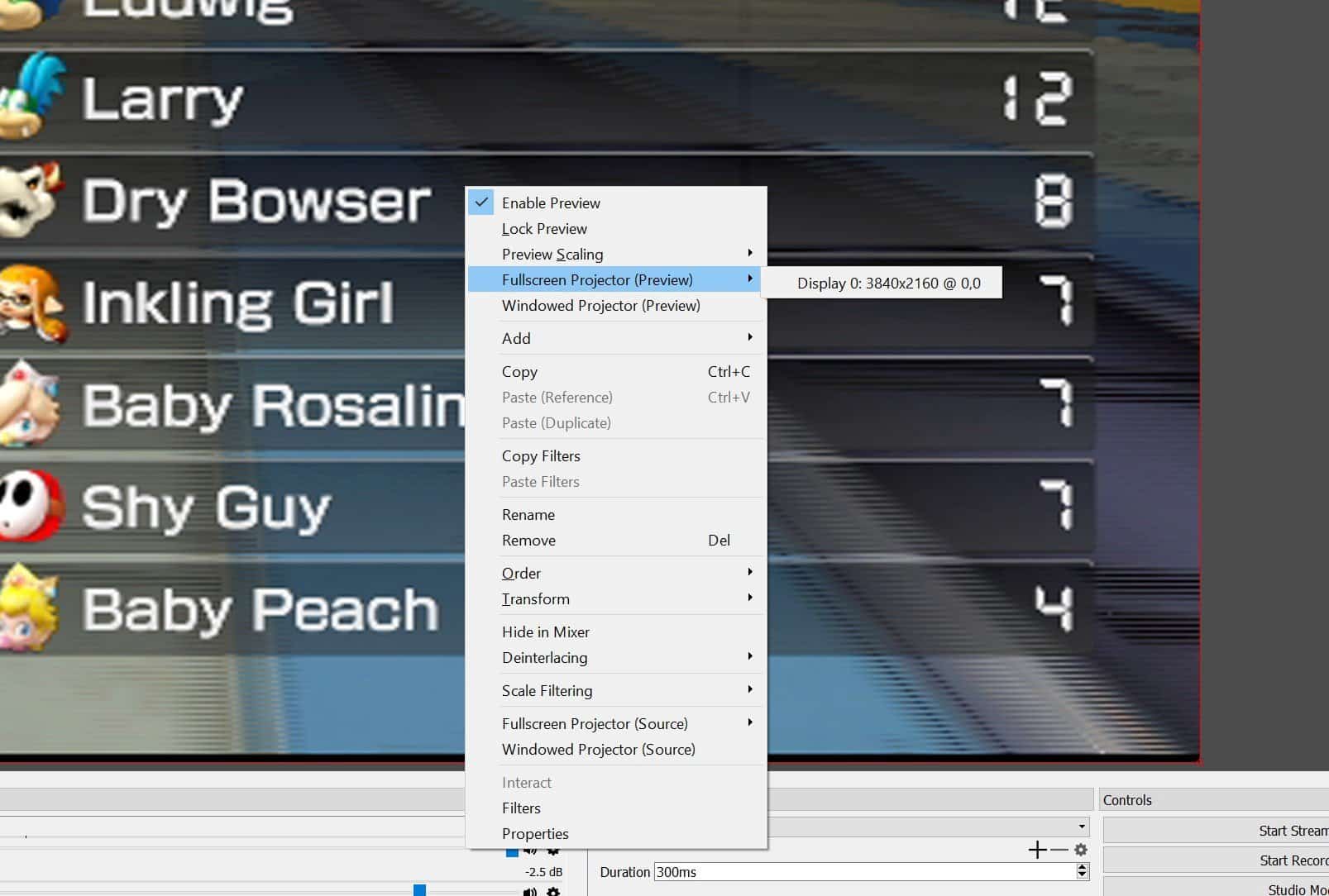Click the Shy Guy character icon
This screenshot has height=896, width=1329.
[30, 505]
